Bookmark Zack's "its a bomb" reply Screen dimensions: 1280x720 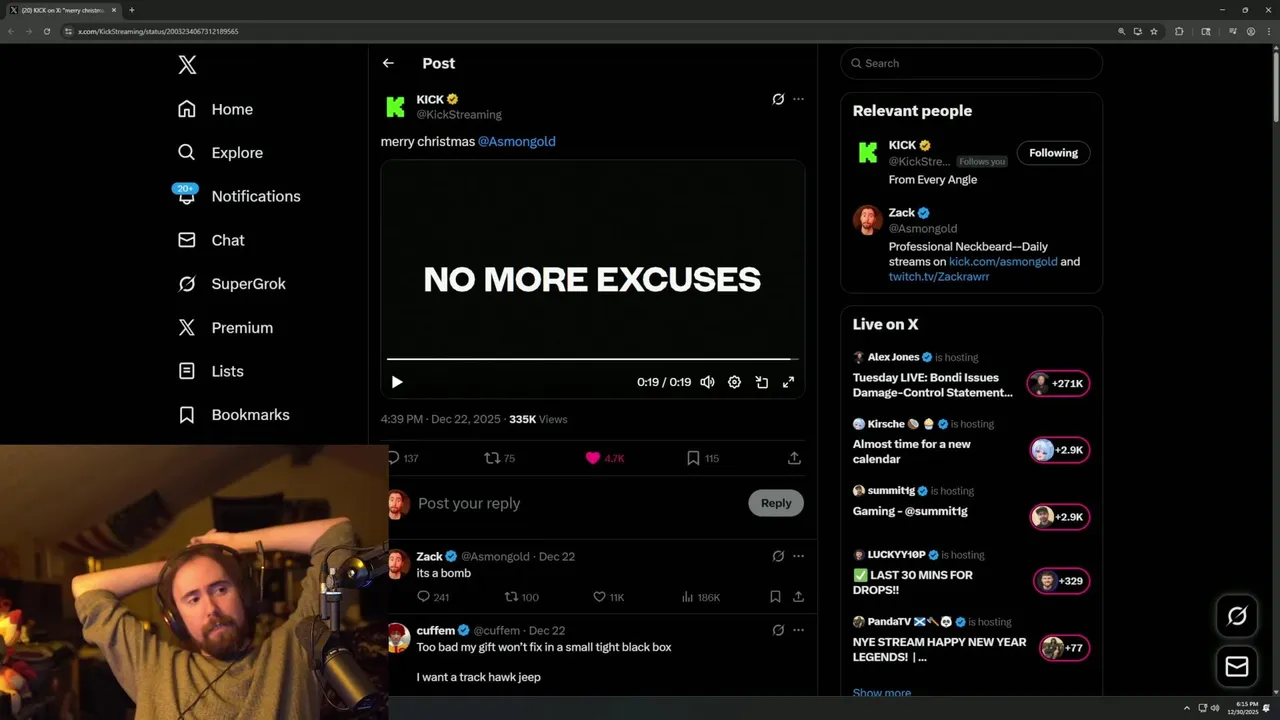(x=775, y=597)
